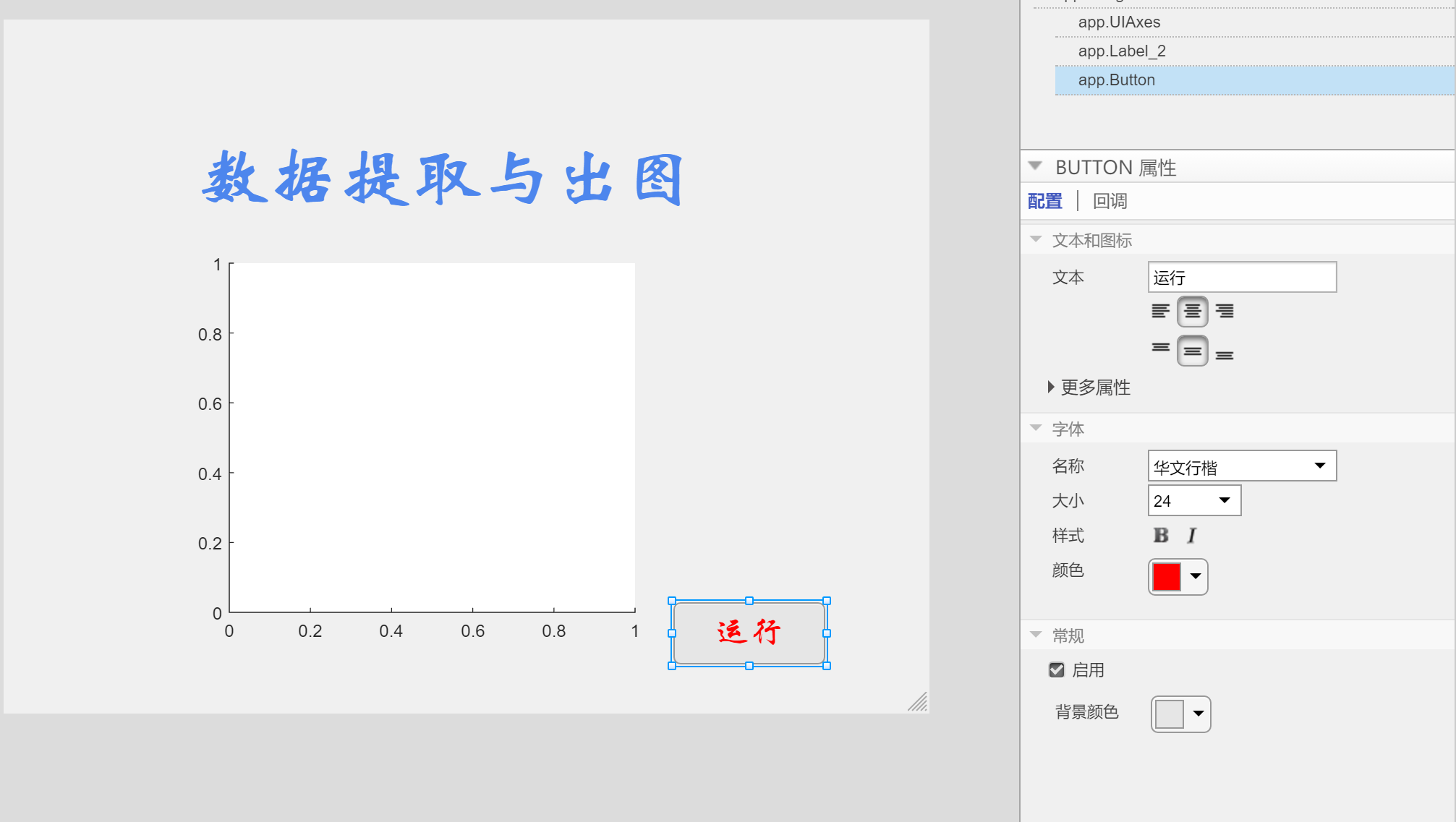Collapse the 字体 font section
1456x822 pixels.
(1034, 428)
